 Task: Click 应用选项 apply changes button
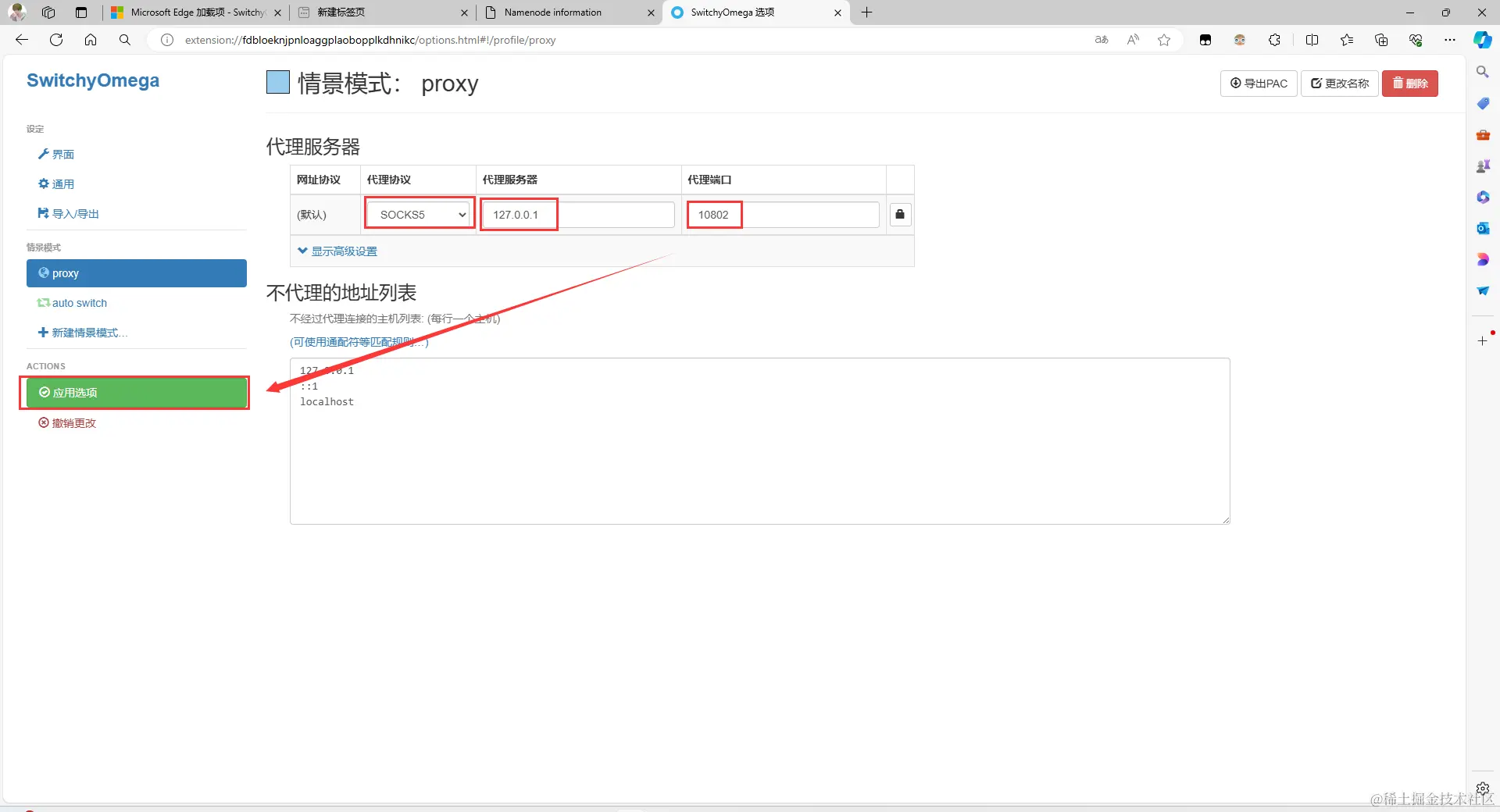click(137, 393)
